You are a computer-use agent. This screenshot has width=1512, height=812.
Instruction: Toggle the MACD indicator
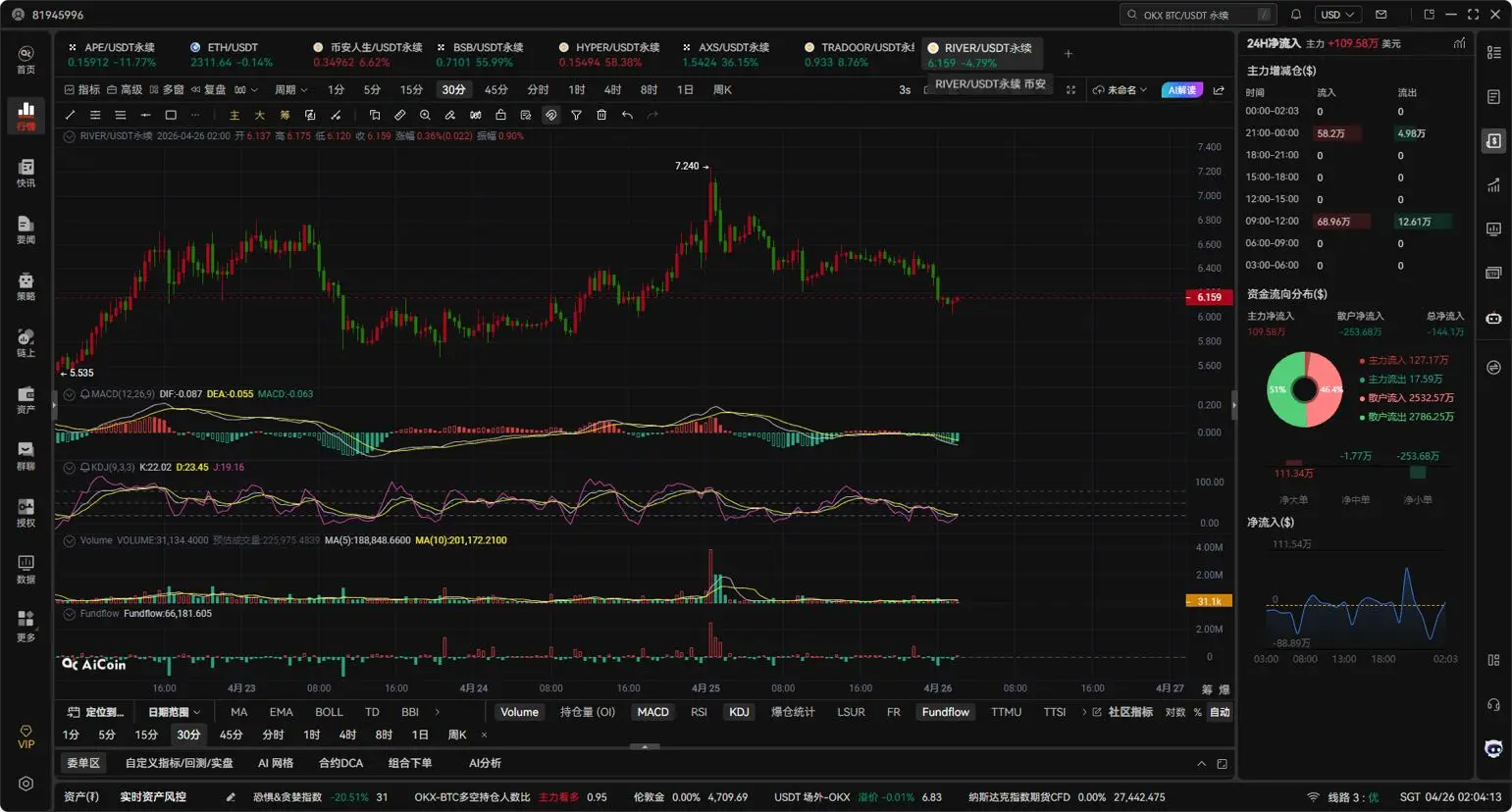tap(652, 712)
